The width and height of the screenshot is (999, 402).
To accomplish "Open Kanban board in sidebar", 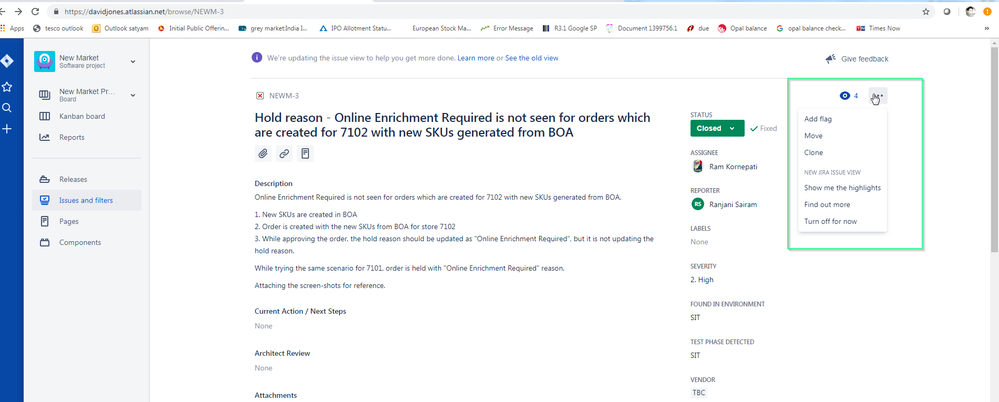I will click(82, 117).
